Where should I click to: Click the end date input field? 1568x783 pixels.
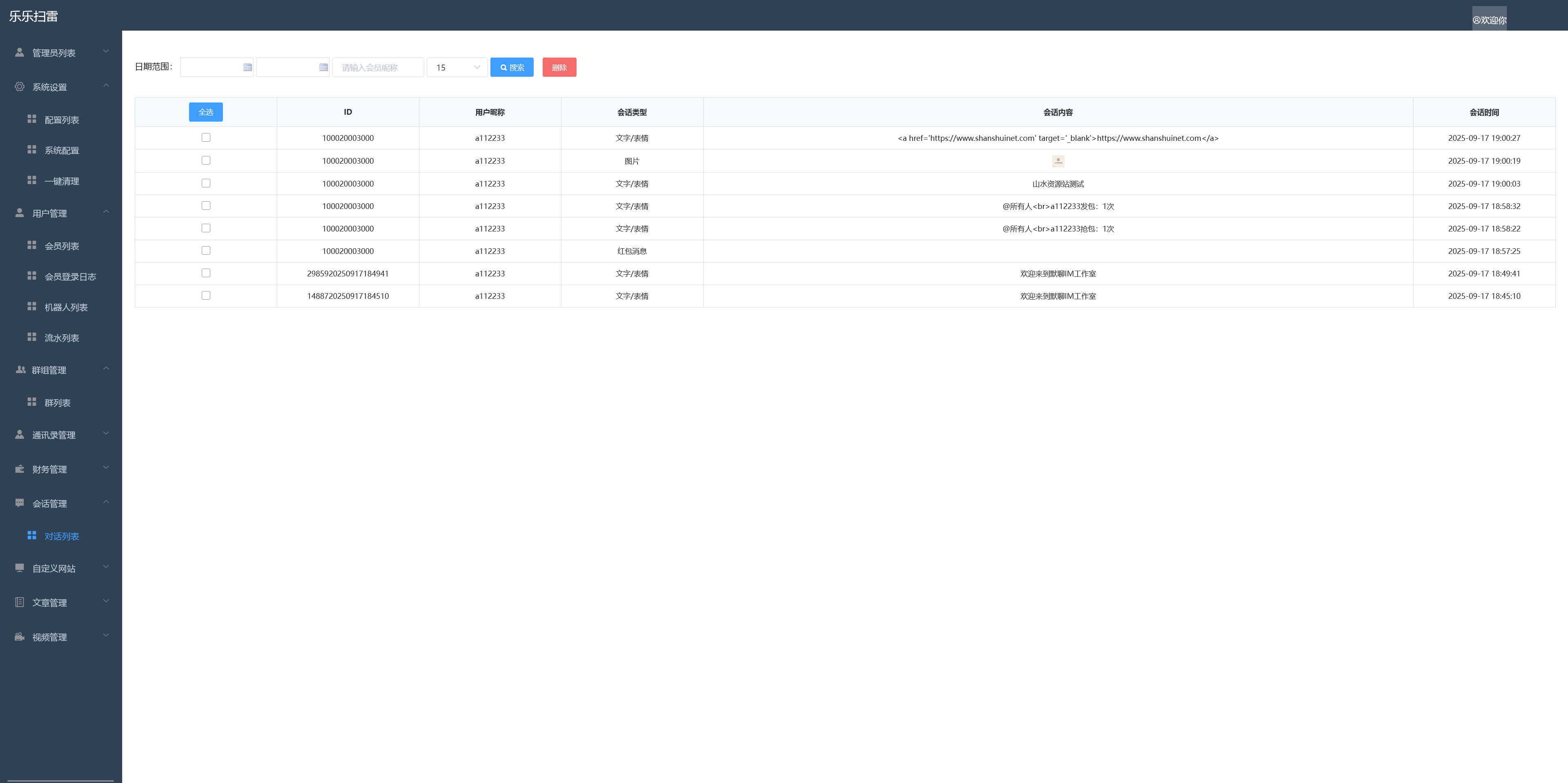293,67
